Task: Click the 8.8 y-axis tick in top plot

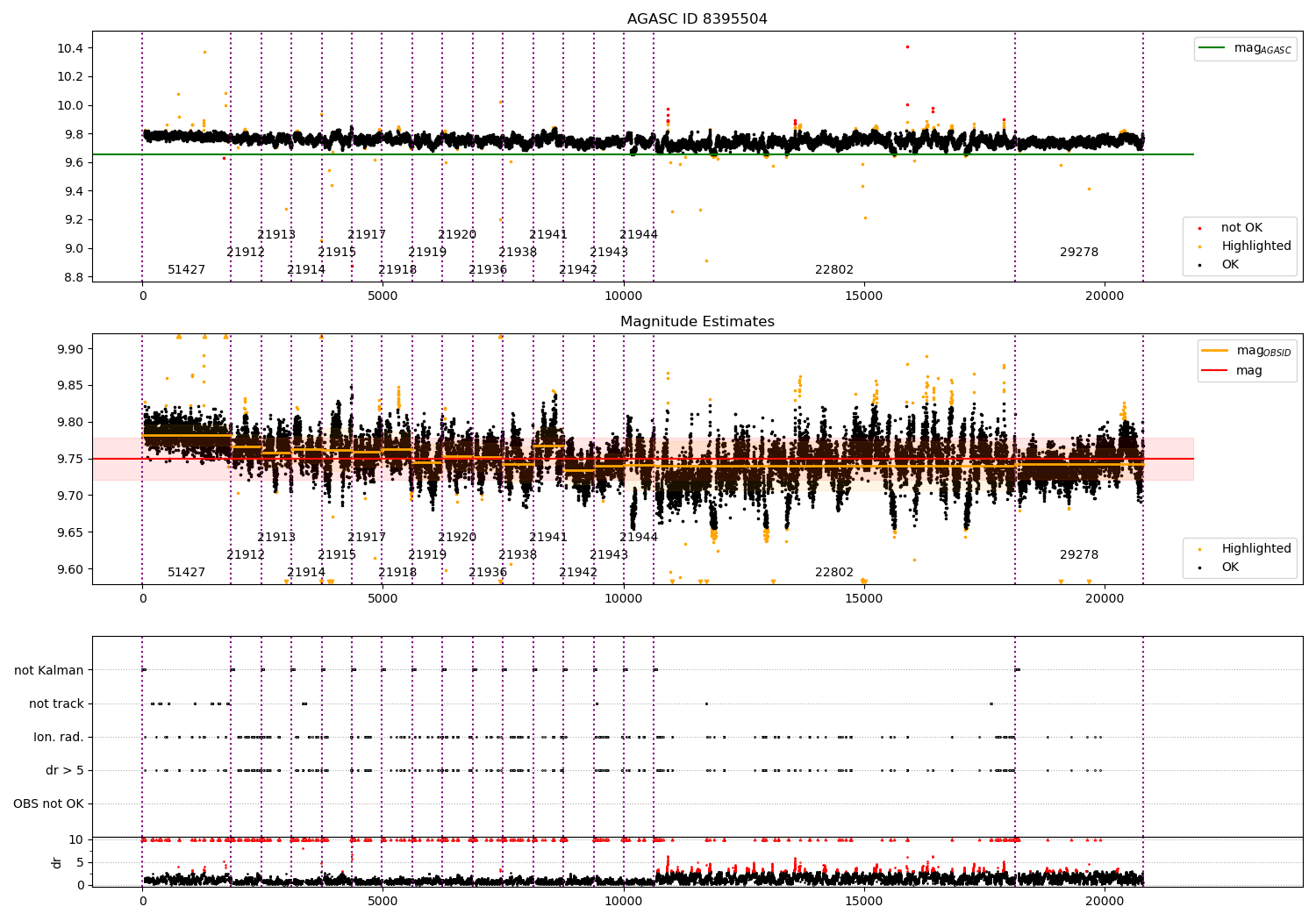Action: click(74, 277)
